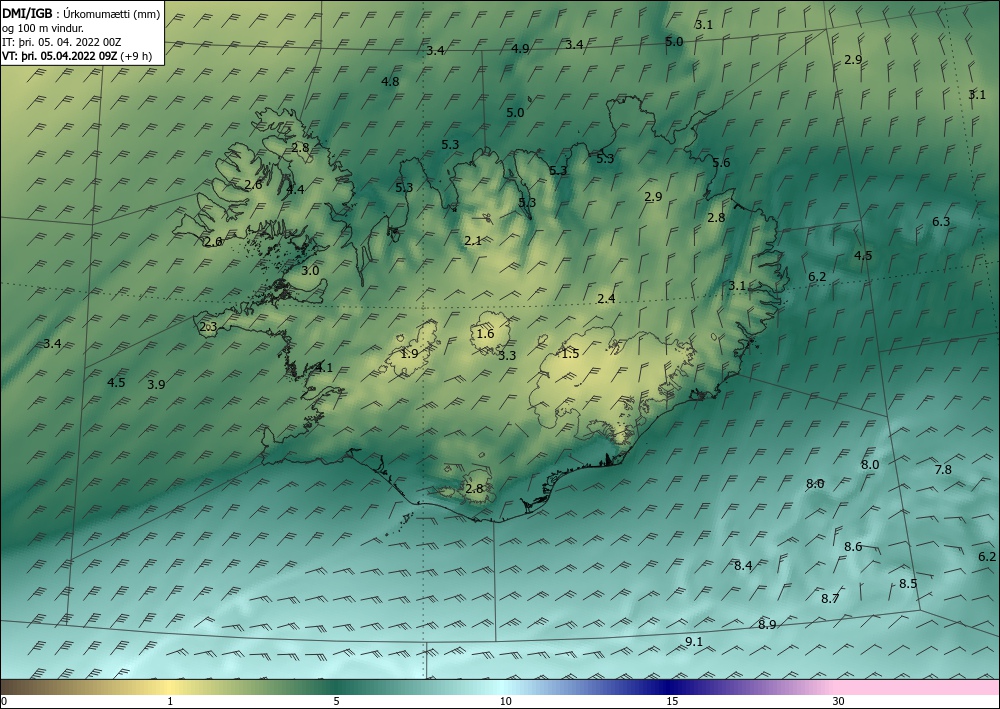Viewport: 1000px width, 709px height.
Task: Click the 4.8 value on the map
Action: click(390, 82)
